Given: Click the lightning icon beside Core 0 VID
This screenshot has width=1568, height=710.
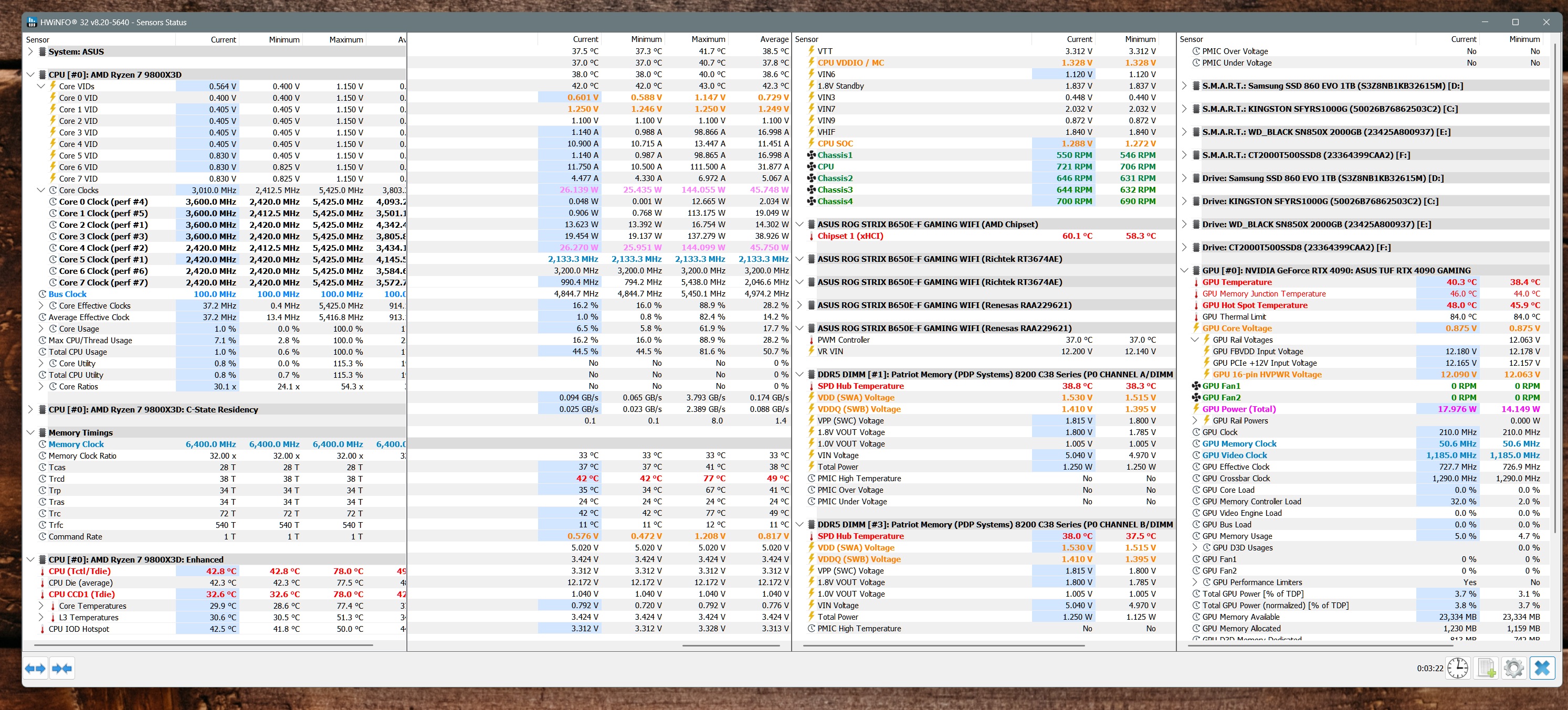Looking at the screenshot, I should [x=53, y=98].
